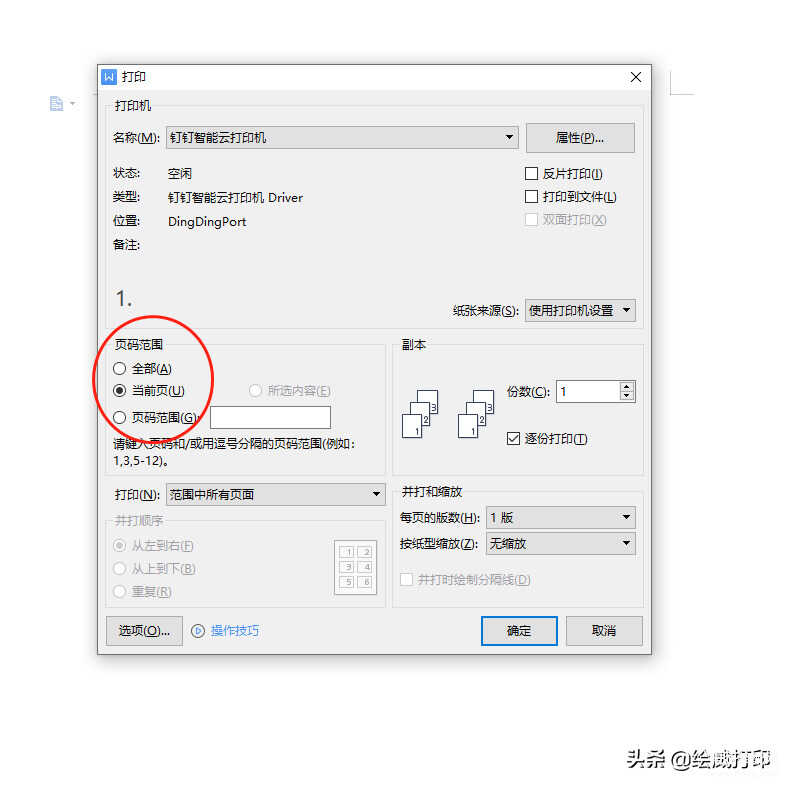Expand the 按纸型缩放 scaling dropdown
This screenshot has height=787, width=789.
(561, 543)
